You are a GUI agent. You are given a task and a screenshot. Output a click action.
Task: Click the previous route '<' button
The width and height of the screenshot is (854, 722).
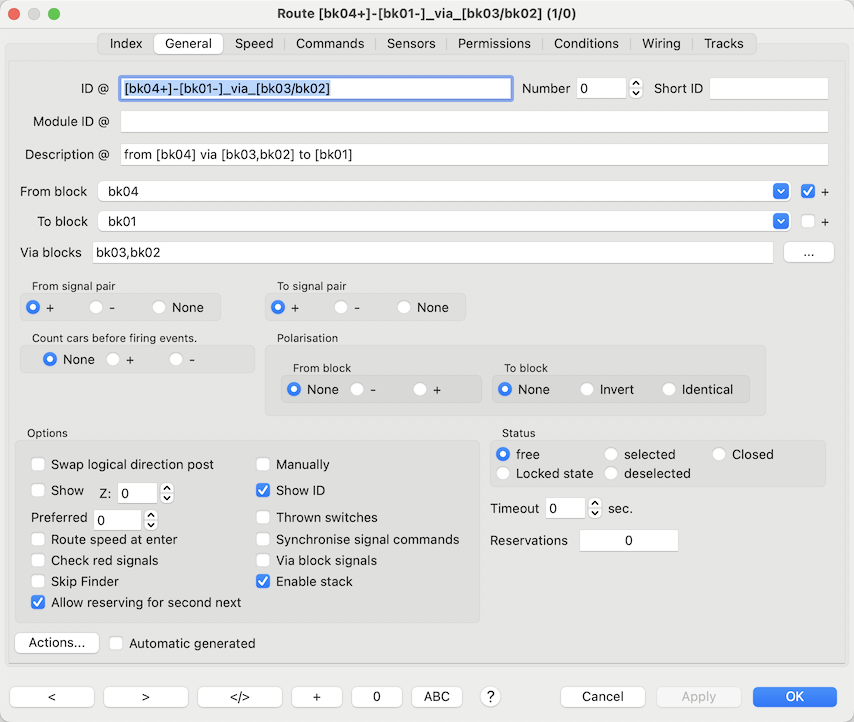coord(52,697)
